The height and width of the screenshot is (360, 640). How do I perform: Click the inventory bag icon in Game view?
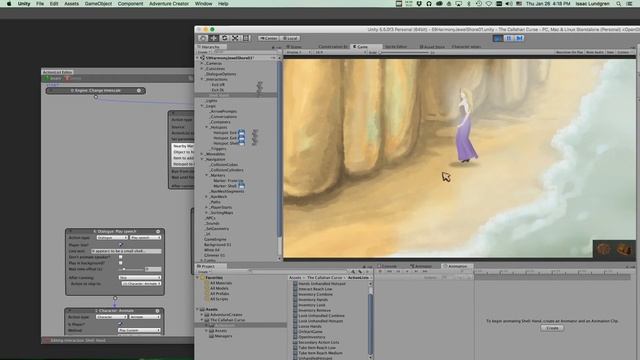tap(624, 249)
